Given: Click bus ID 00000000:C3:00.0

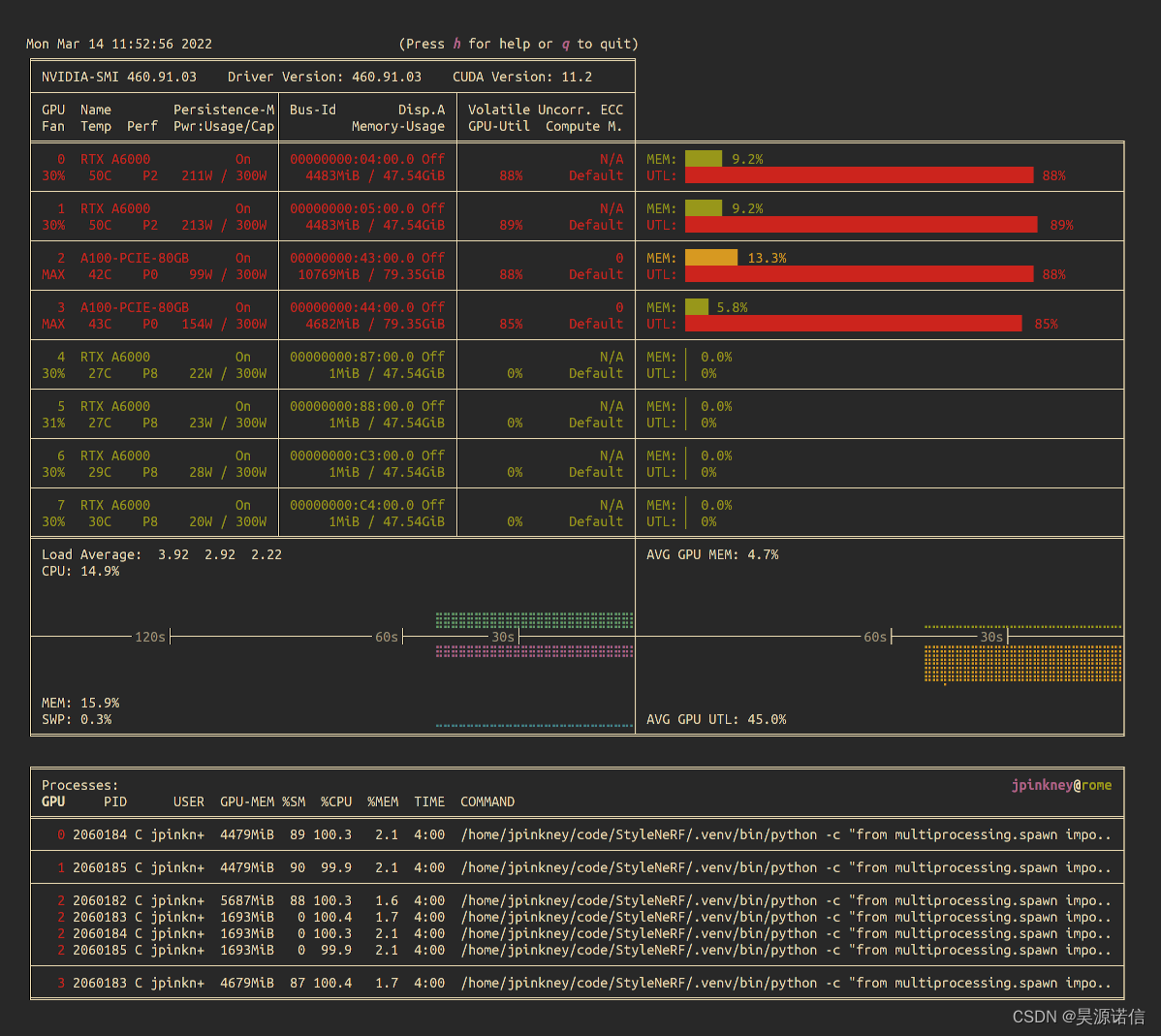Looking at the screenshot, I should pyautogui.click(x=352, y=456).
